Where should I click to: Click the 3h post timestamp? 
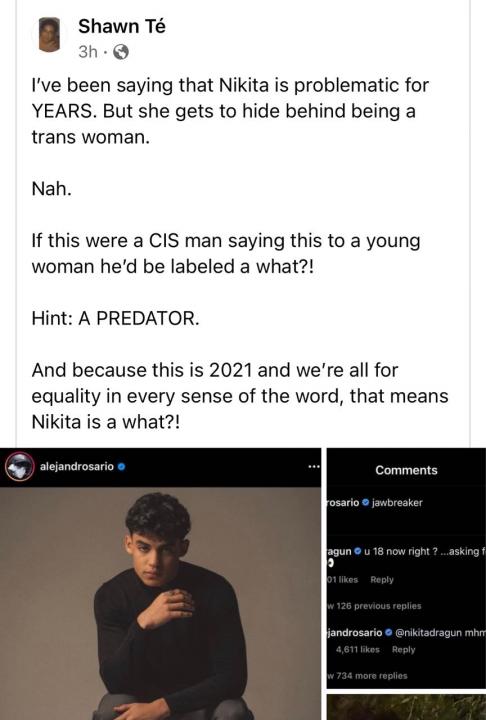click(x=88, y=52)
